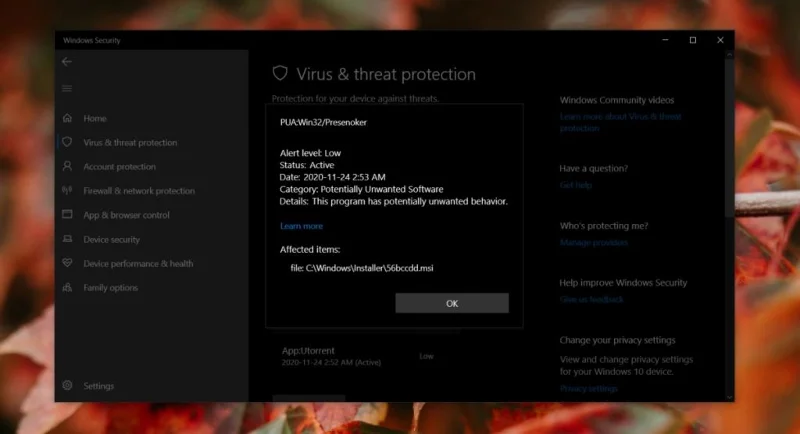The height and width of the screenshot is (434, 800).
Task: Click the scrollbar up arrow
Action: 729,54
